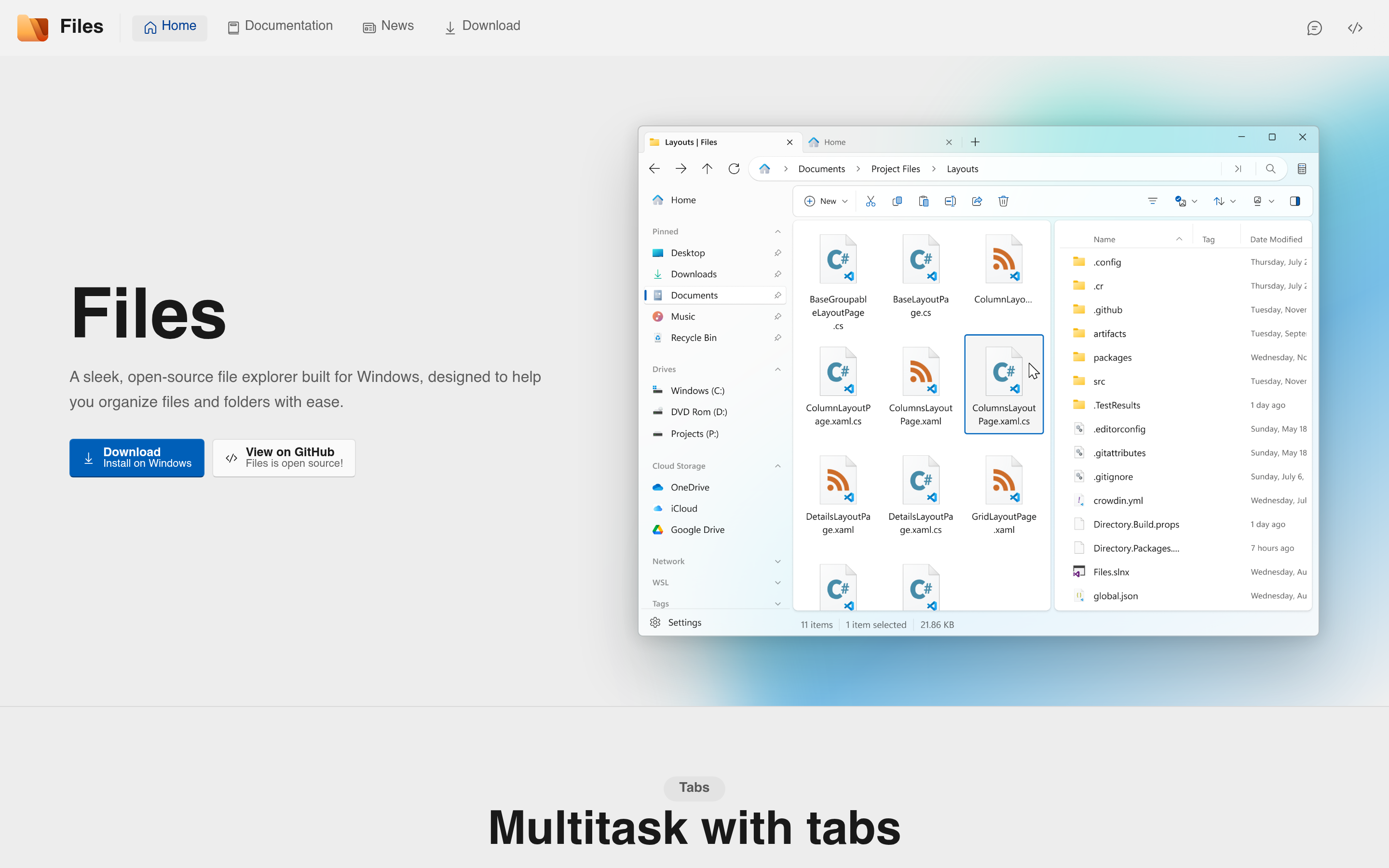Open the News page
Image resolution: width=1389 pixels, height=868 pixels.
(389, 27)
